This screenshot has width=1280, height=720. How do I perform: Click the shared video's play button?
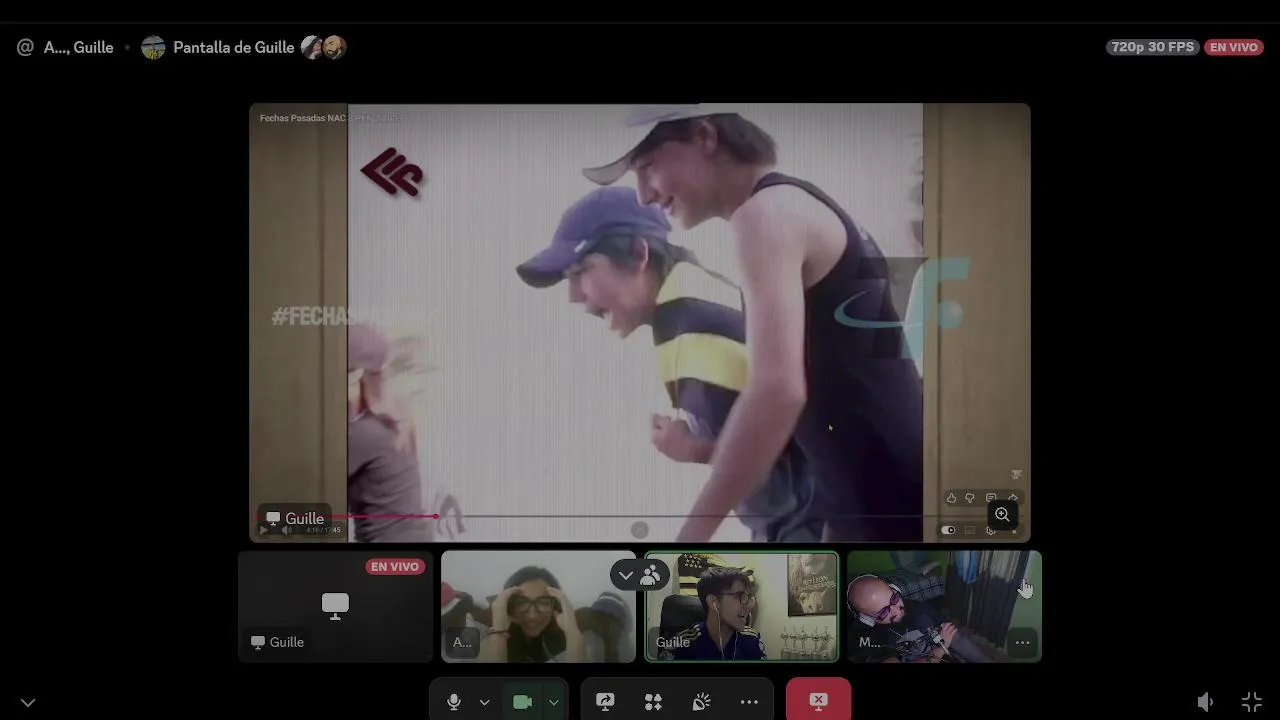pyautogui.click(x=265, y=530)
